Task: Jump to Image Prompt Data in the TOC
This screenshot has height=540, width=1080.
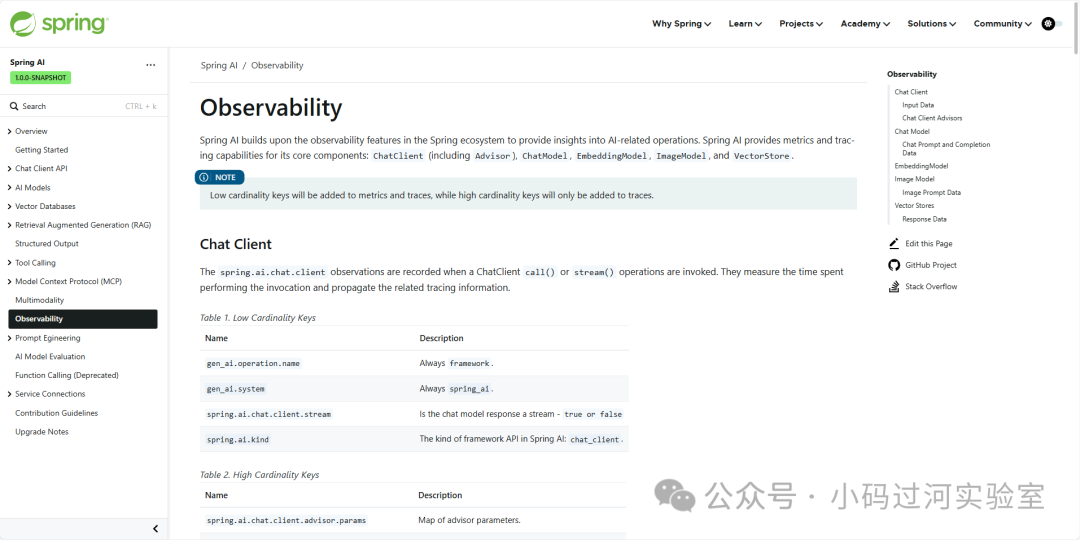Action: [x=932, y=193]
